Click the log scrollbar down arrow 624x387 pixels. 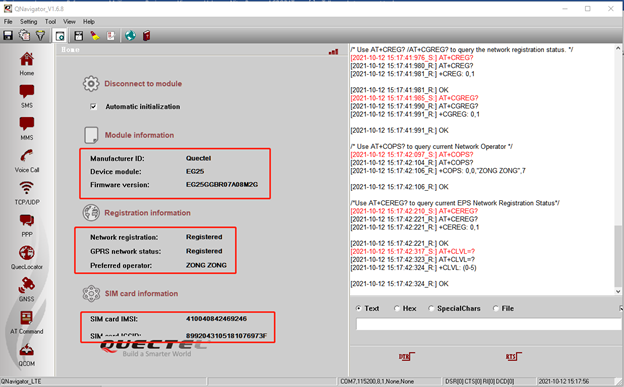click(618, 291)
